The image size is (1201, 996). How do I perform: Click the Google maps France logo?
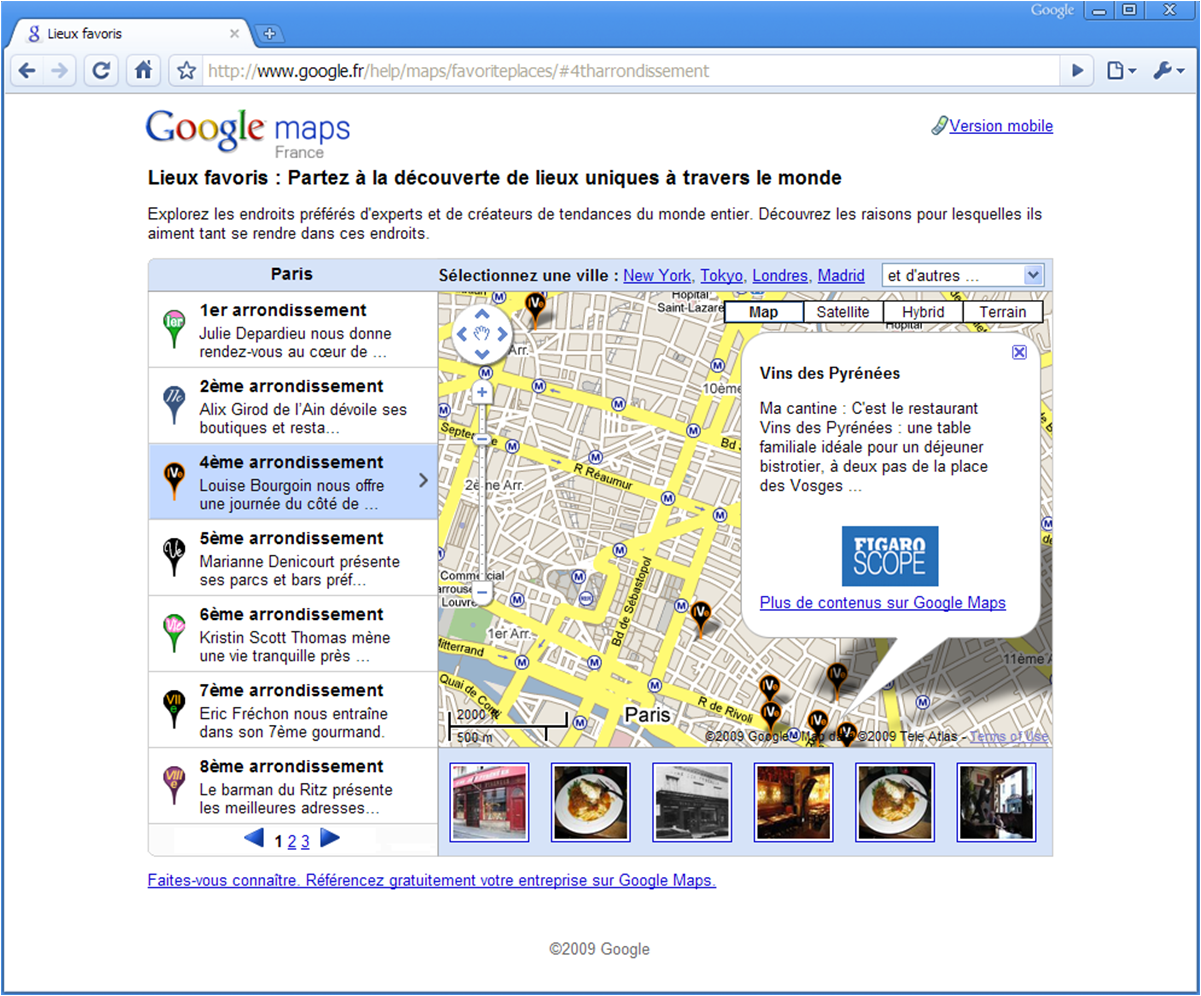[248, 132]
